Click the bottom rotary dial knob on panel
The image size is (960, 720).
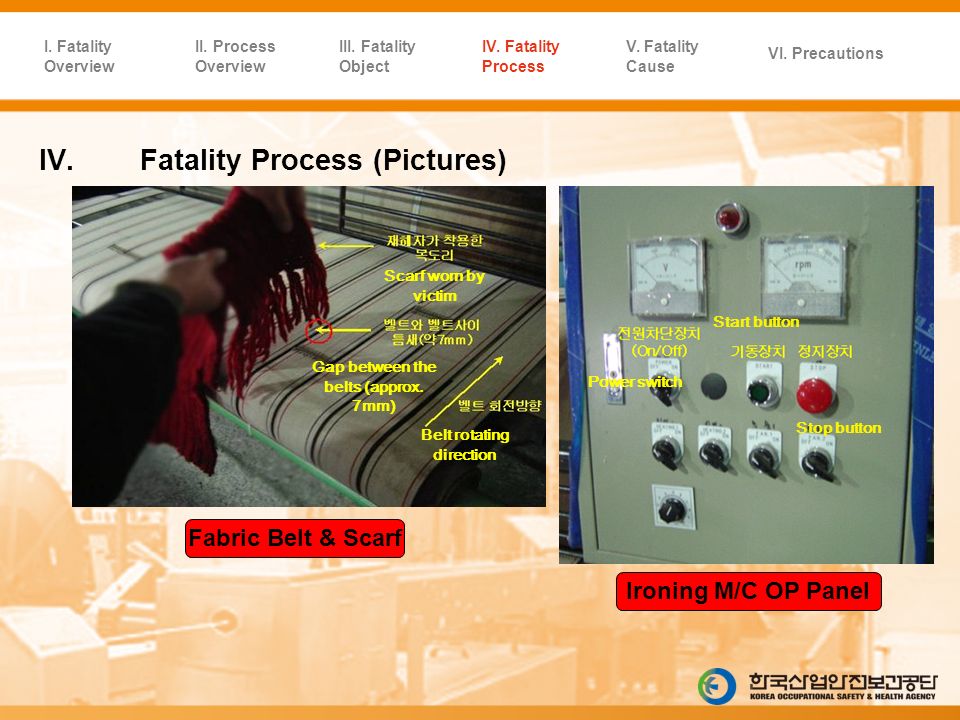pyautogui.click(x=672, y=509)
